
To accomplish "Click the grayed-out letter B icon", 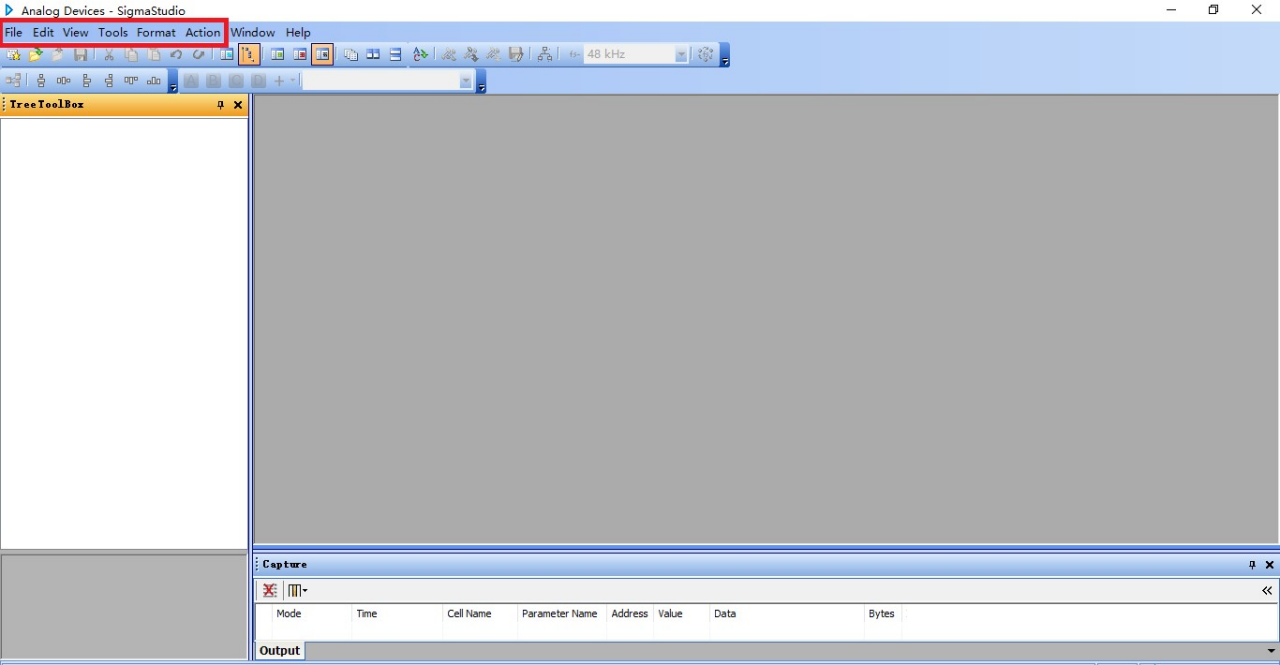I will click(x=213, y=81).
